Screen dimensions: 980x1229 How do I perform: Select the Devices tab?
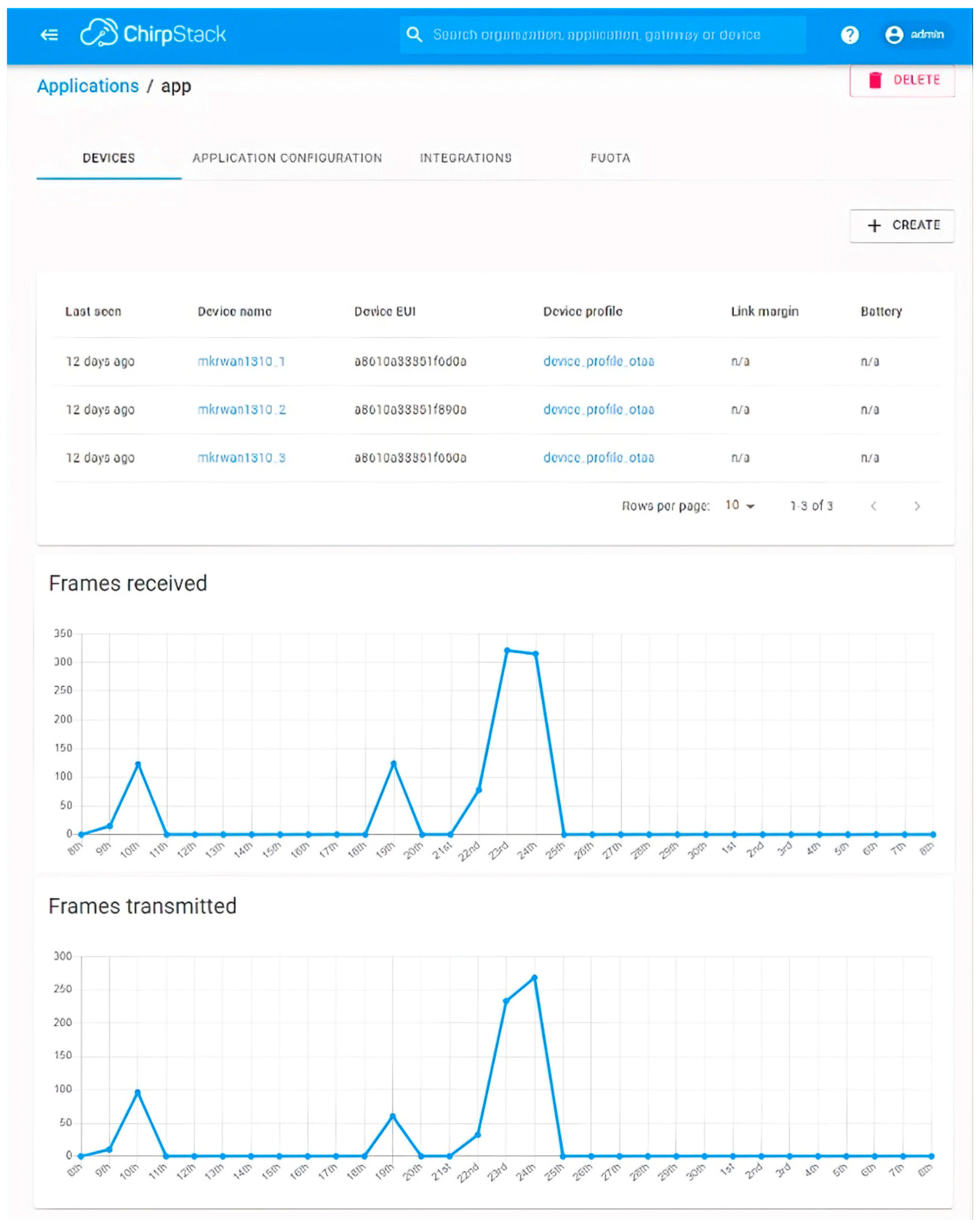coord(108,158)
